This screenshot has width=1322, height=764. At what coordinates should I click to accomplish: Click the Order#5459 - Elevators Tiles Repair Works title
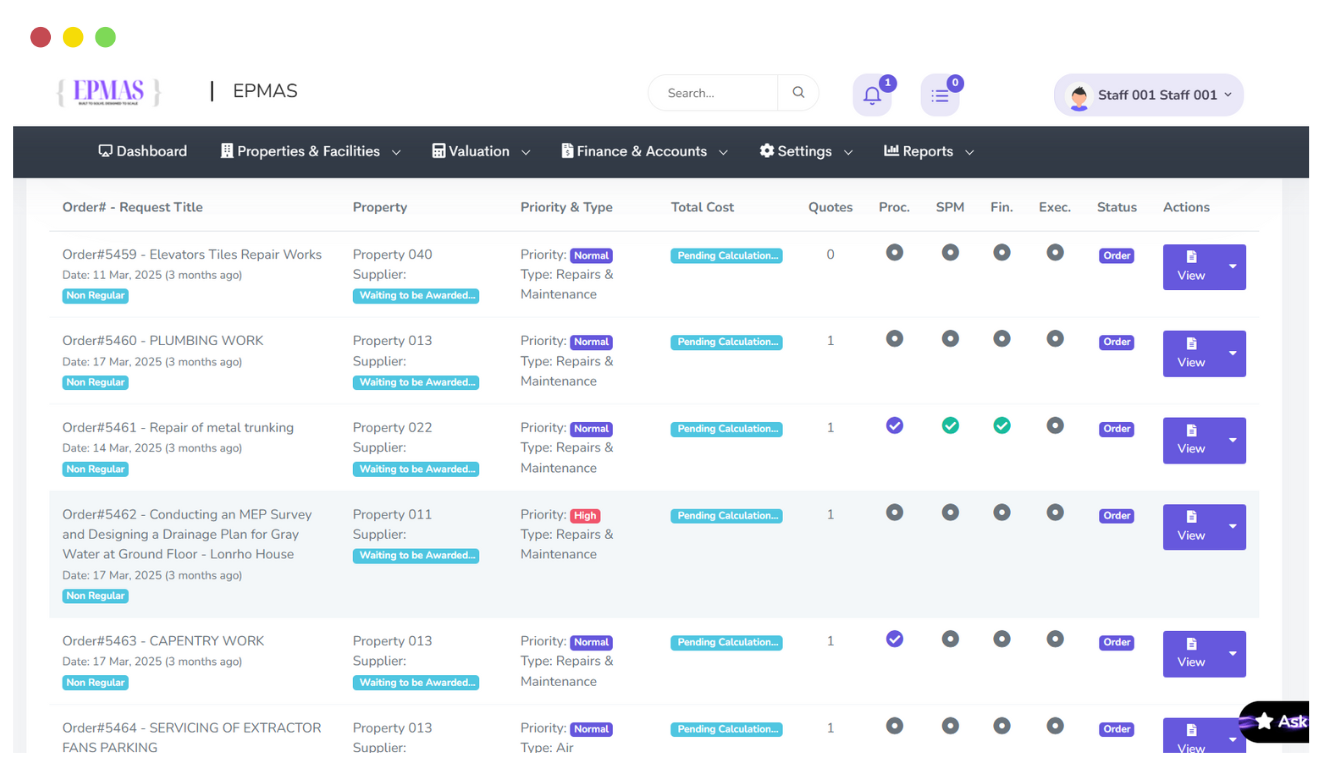tap(192, 254)
